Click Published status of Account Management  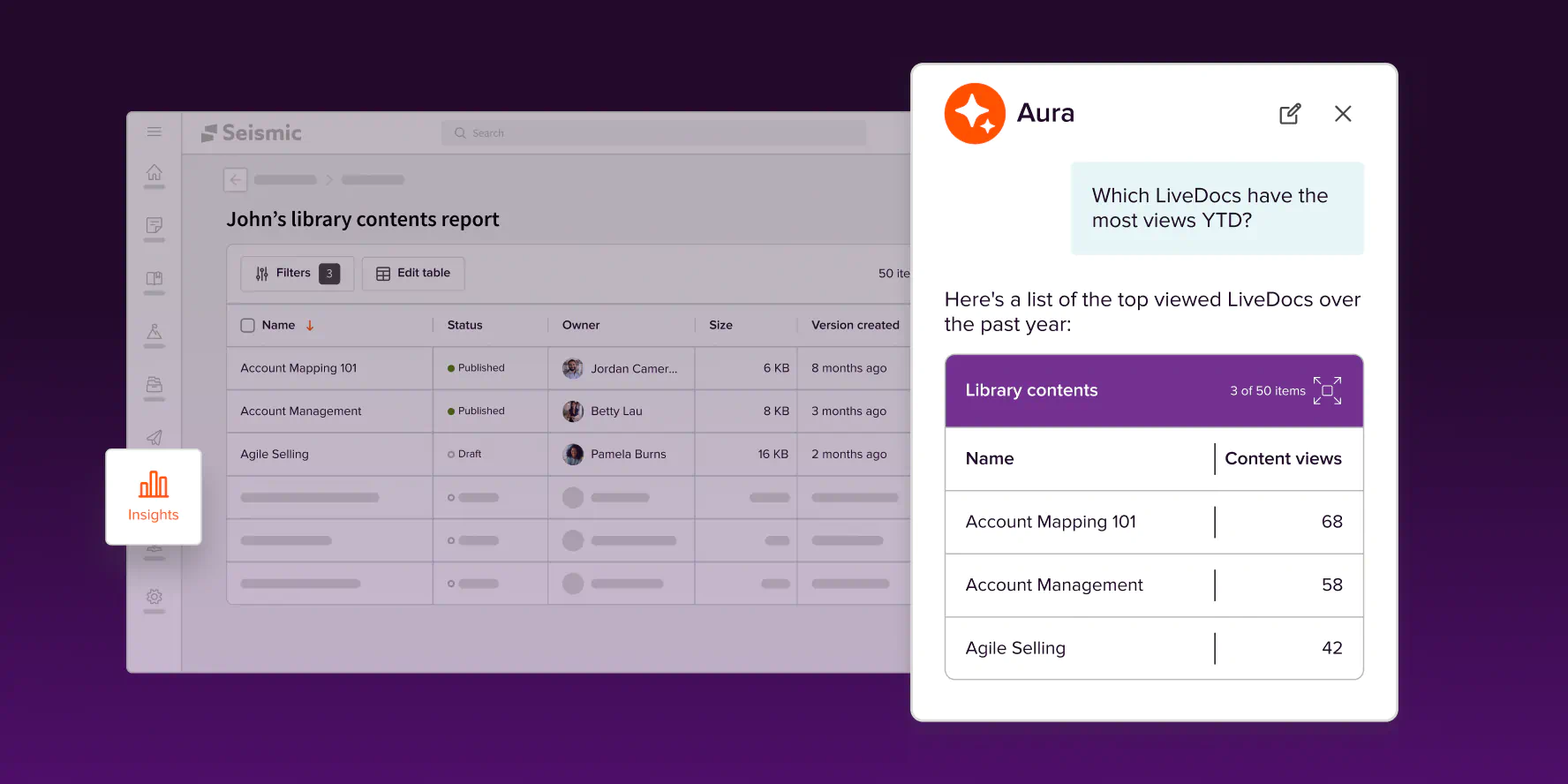(x=476, y=411)
